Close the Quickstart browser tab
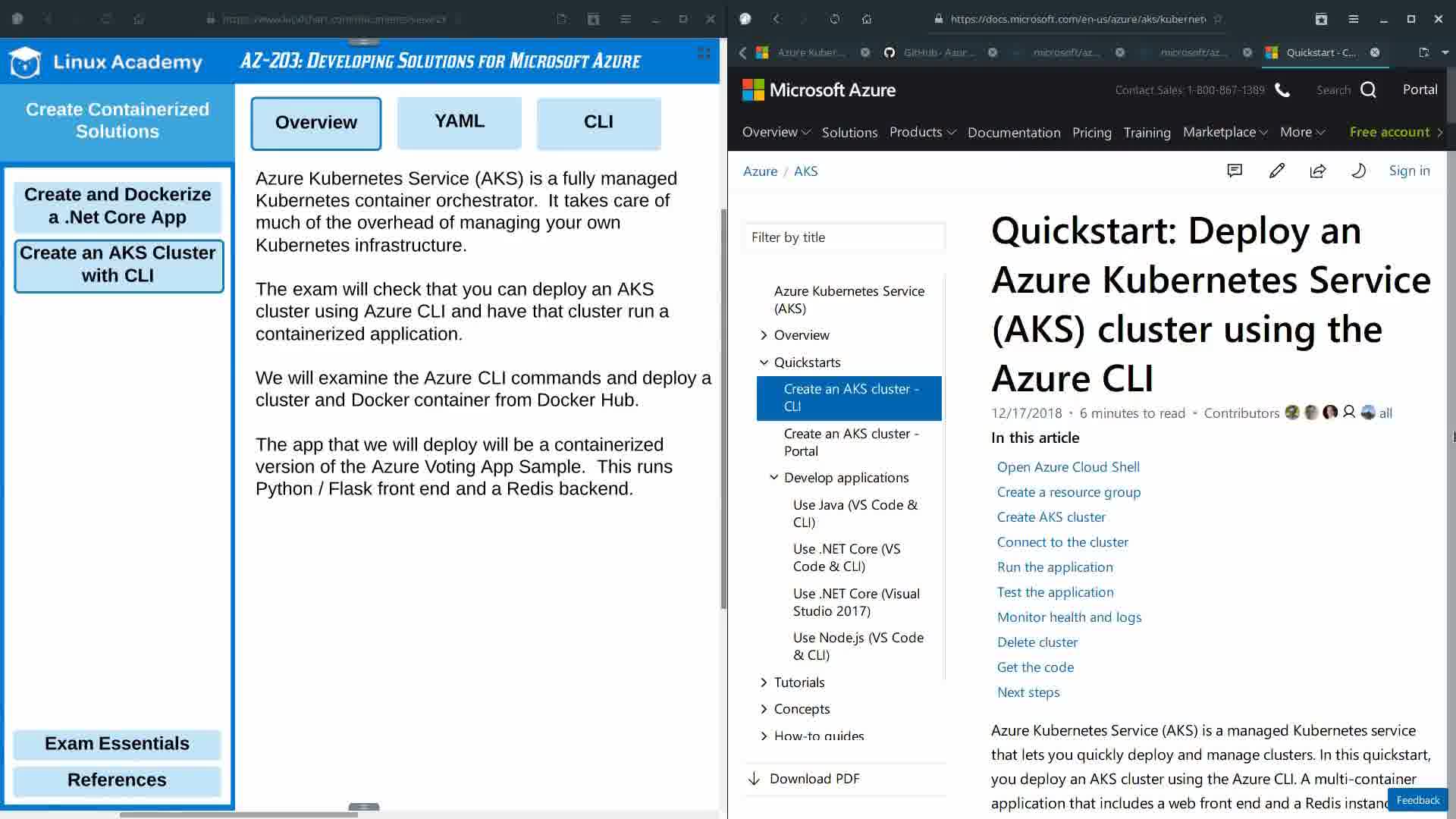 tap(1375, 52)
